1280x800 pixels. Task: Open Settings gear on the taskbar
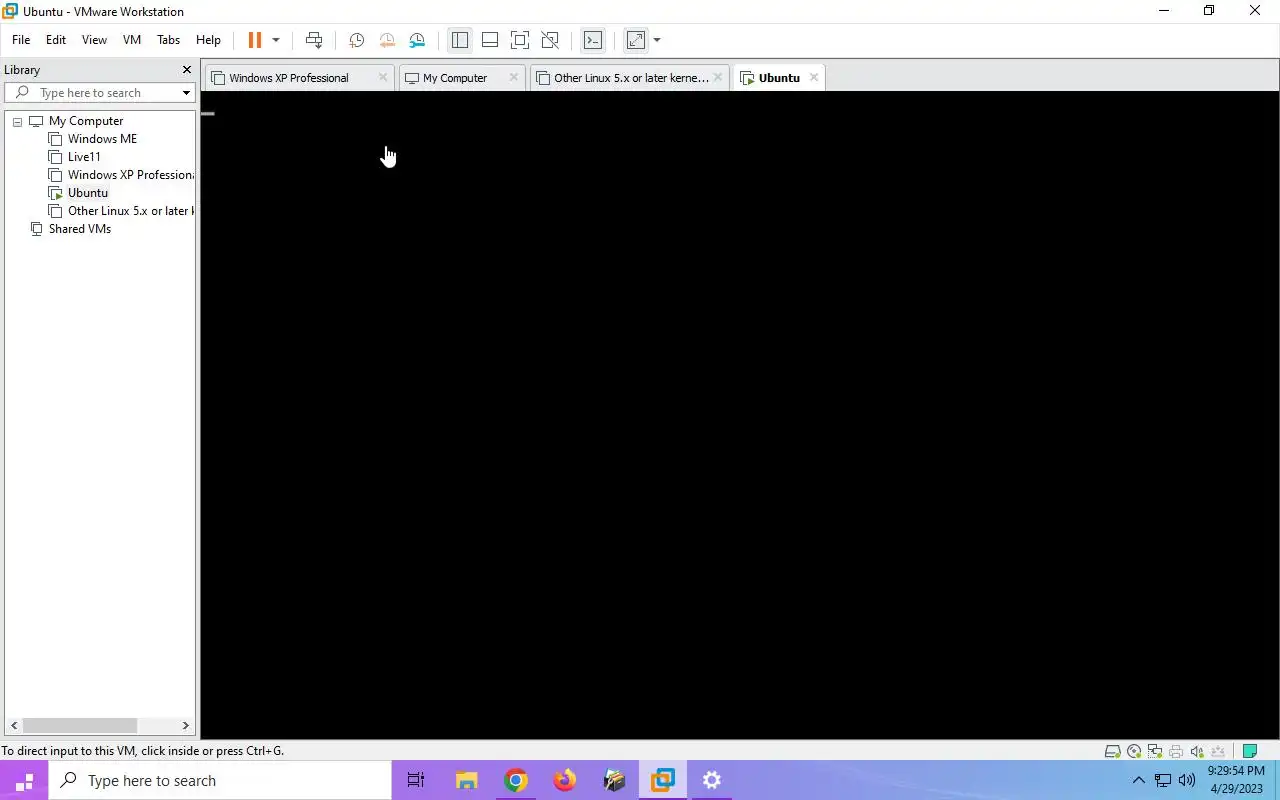[711, 781]
